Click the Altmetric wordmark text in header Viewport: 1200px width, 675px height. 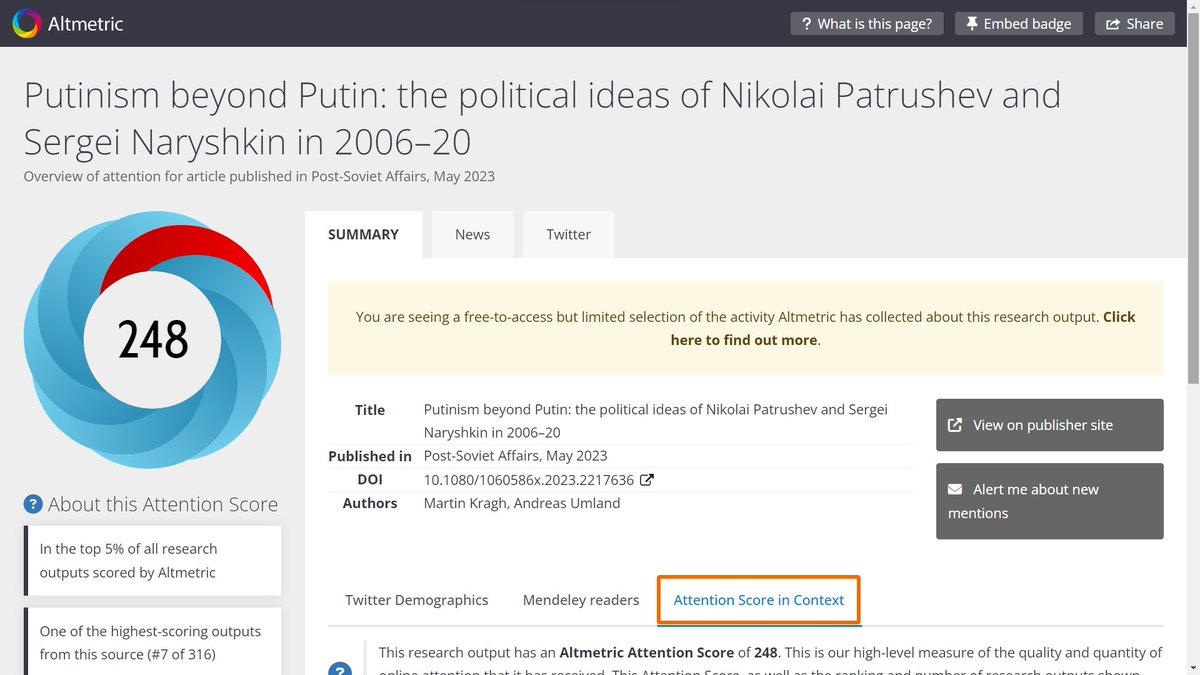coord(86,23)
